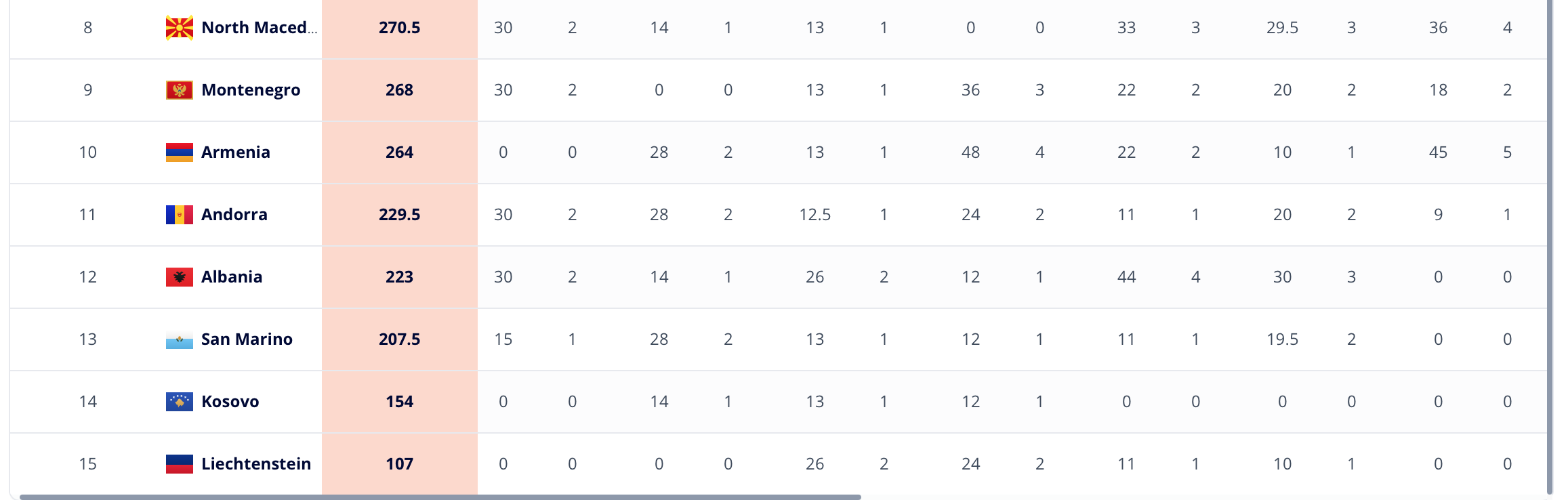The image size is (1568, 500).
Task: Click the Liechtenstein flag icon
Action: click(180, 464)
